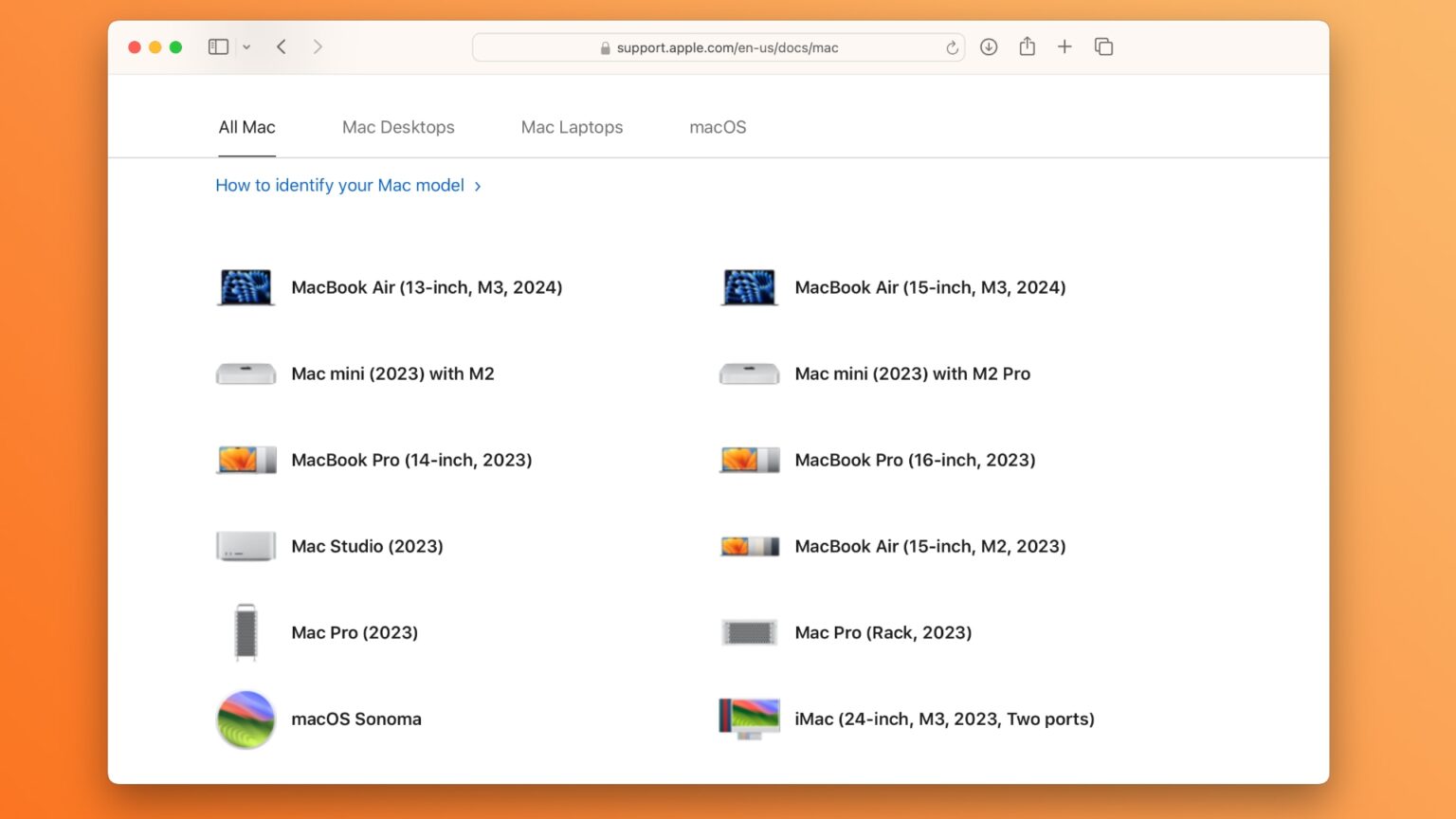Open a new tab
The image size is (1456, 819).
tap(1065, 46)
